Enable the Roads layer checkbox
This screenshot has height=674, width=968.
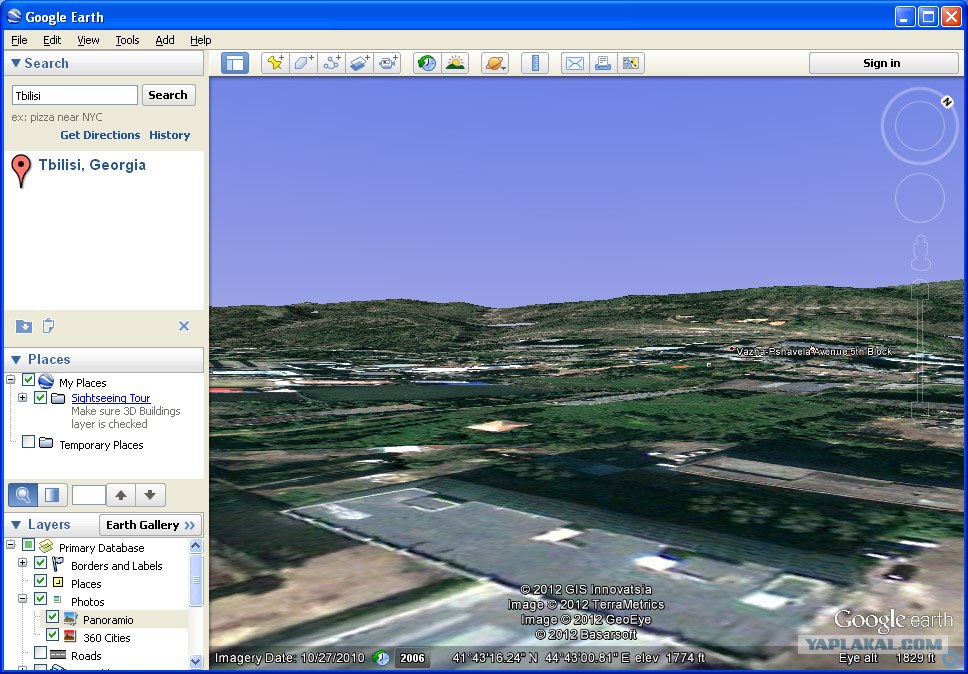41,654
